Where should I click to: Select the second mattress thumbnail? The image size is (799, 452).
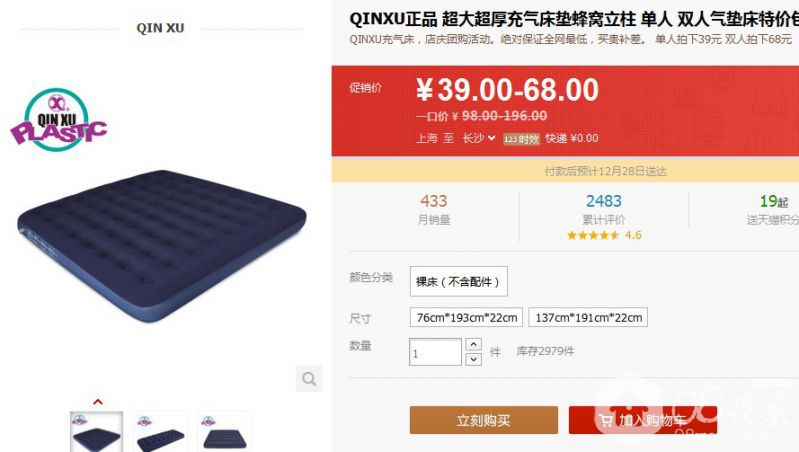[161, 432]
